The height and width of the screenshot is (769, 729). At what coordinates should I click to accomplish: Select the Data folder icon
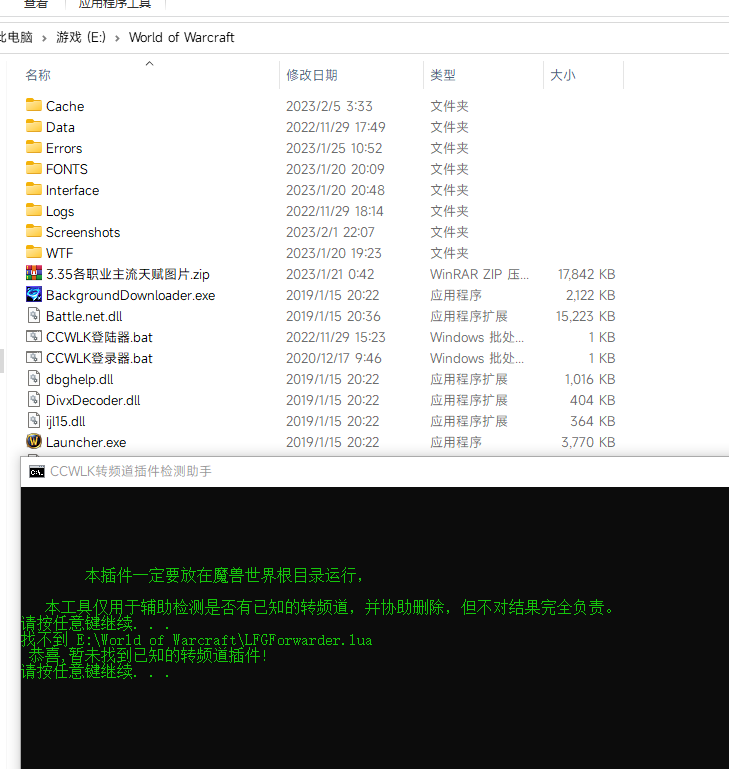click(x=34, y=126)
